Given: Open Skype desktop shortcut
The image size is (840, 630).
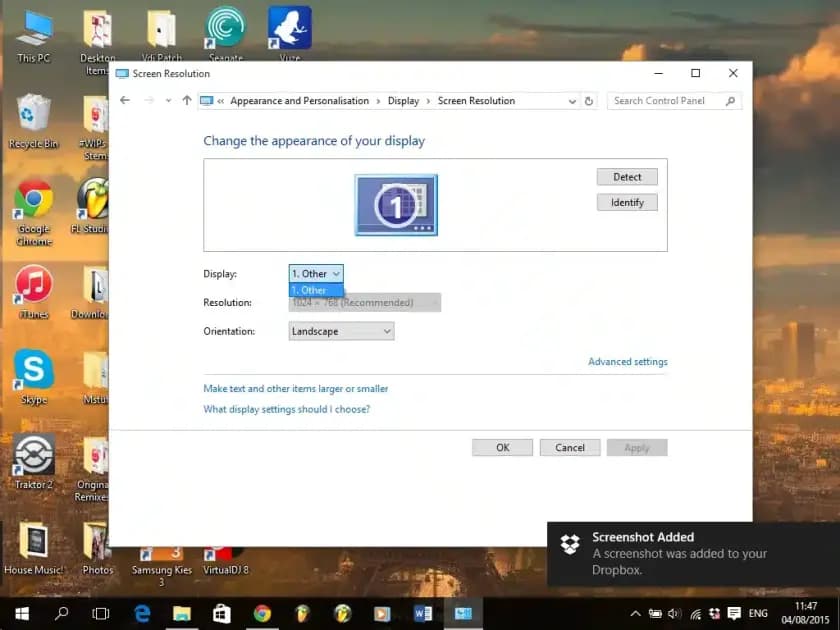Looking at the screenshot, I should coord(34,377).
